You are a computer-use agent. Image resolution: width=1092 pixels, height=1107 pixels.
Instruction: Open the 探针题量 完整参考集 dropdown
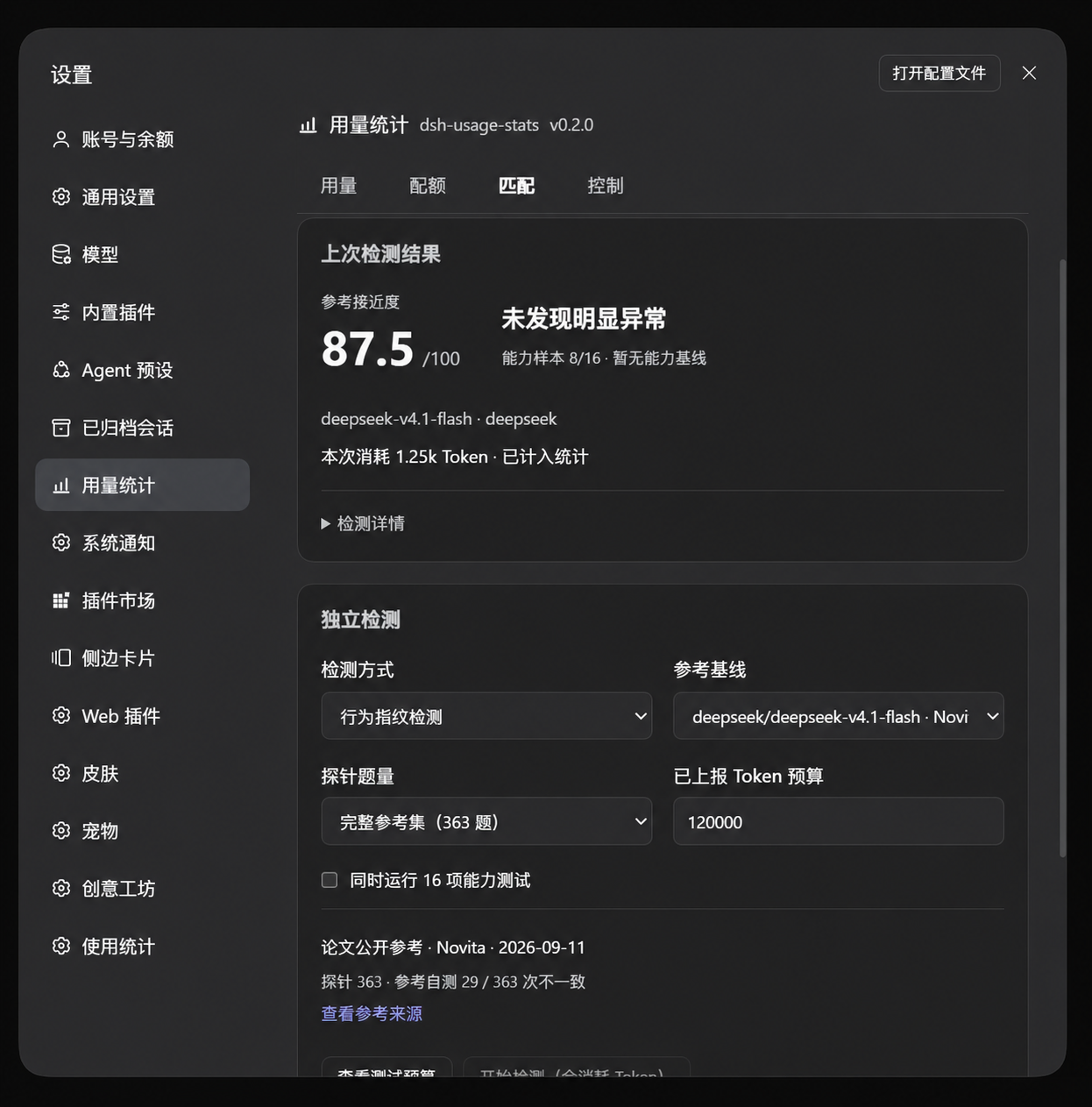pos(486,821)
